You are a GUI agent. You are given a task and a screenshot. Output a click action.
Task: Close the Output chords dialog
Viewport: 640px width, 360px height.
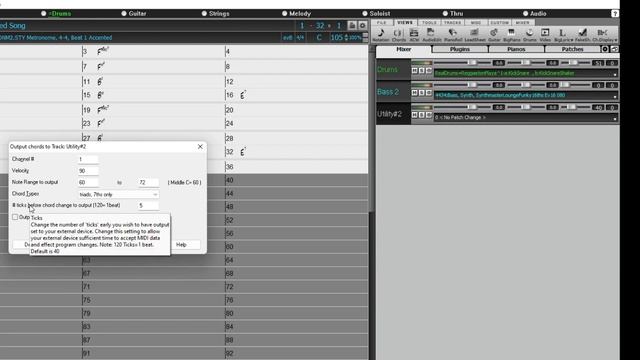200,146
